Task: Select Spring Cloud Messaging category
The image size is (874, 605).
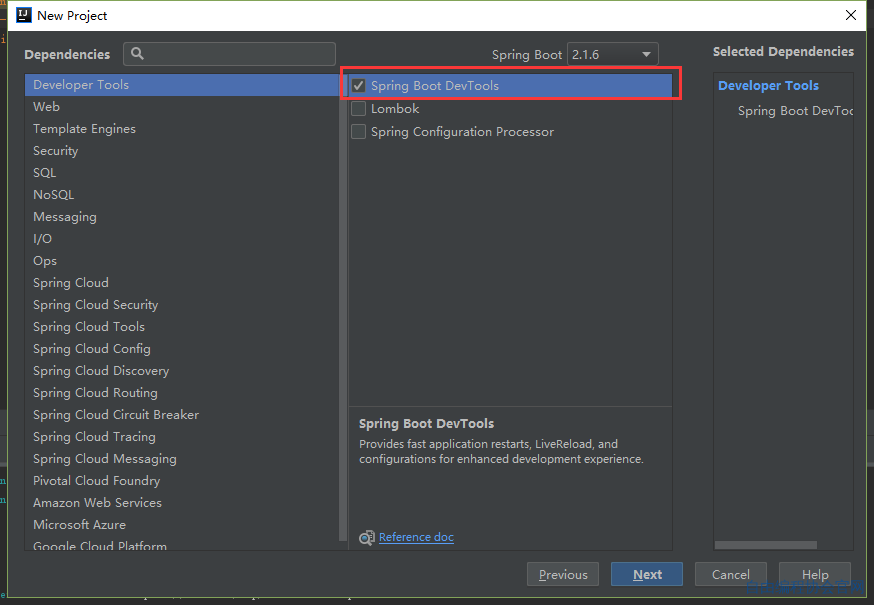Action: point(182,459)
